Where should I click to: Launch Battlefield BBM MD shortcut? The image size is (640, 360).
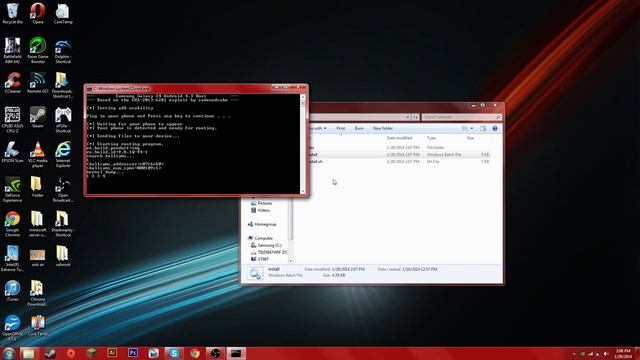pos(12,50)
